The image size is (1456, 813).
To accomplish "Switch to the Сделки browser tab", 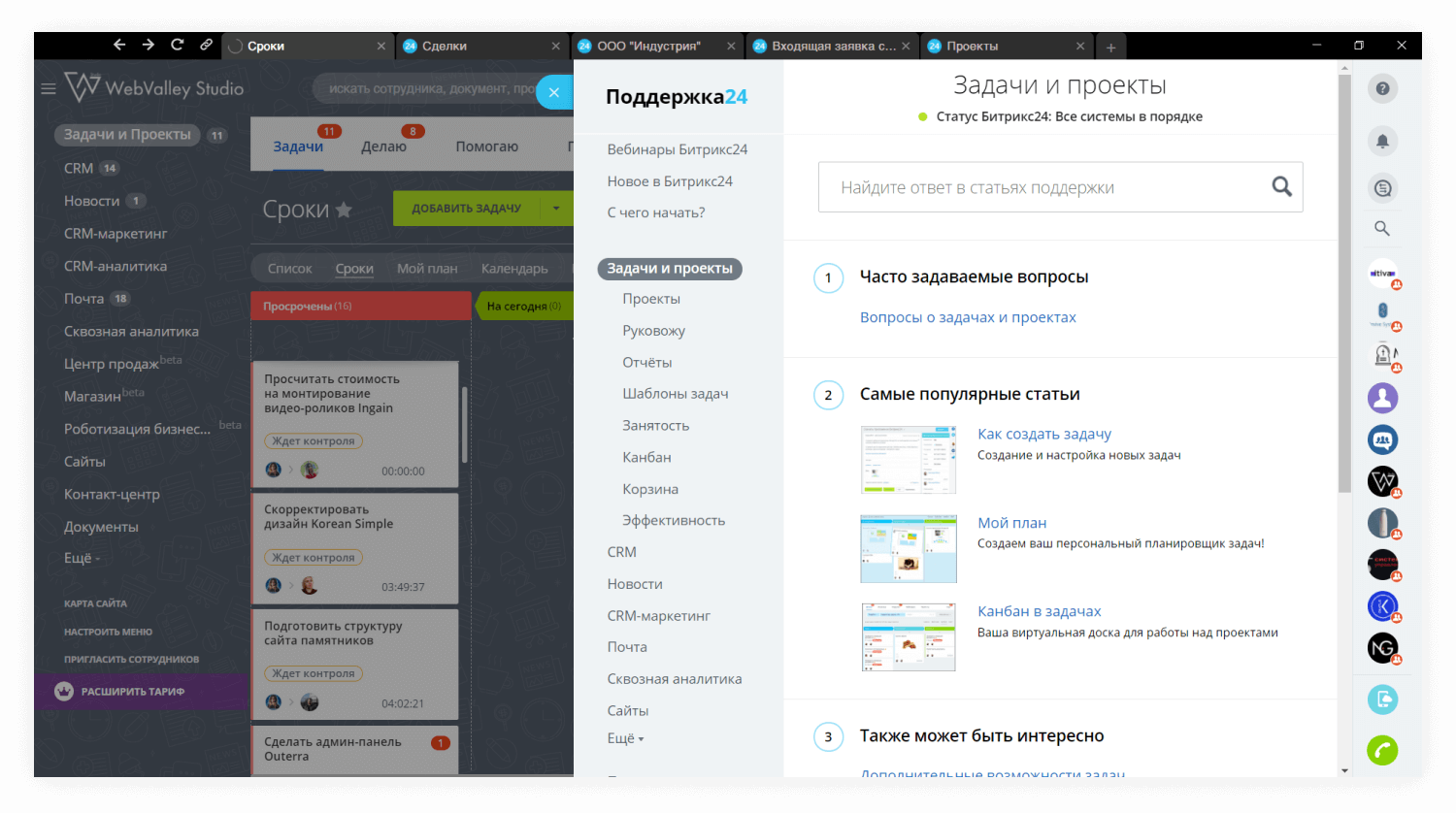I will click(x=482, y=46).
